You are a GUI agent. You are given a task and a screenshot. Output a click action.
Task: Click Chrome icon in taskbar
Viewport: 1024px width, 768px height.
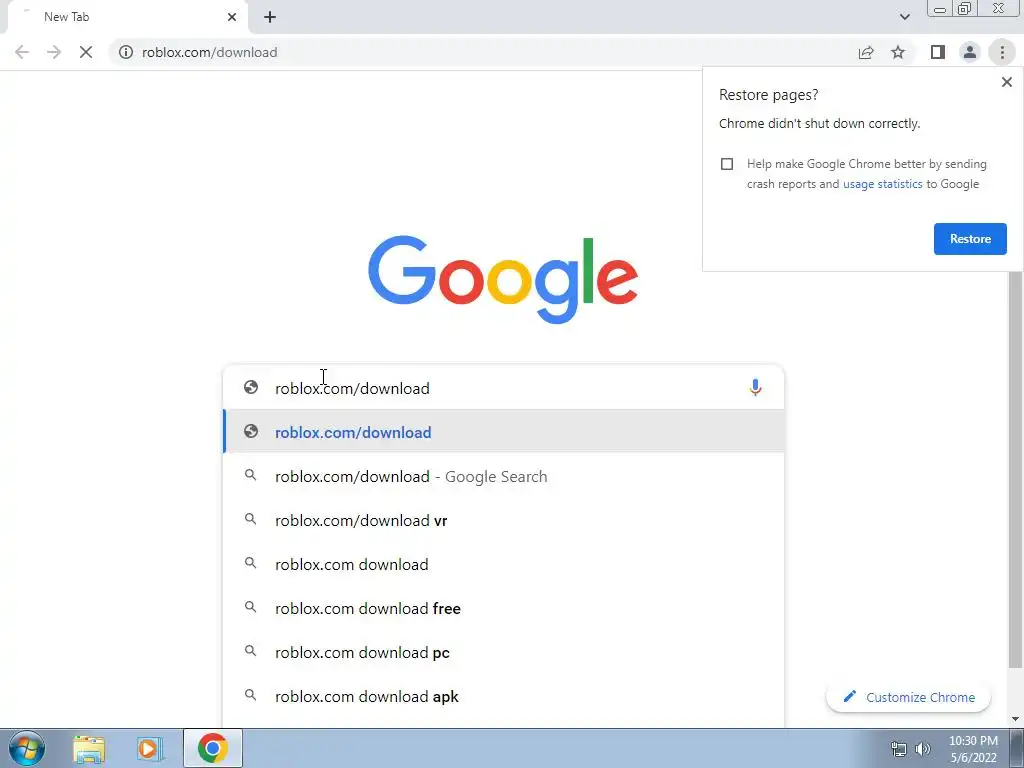[x=212, y=748]
